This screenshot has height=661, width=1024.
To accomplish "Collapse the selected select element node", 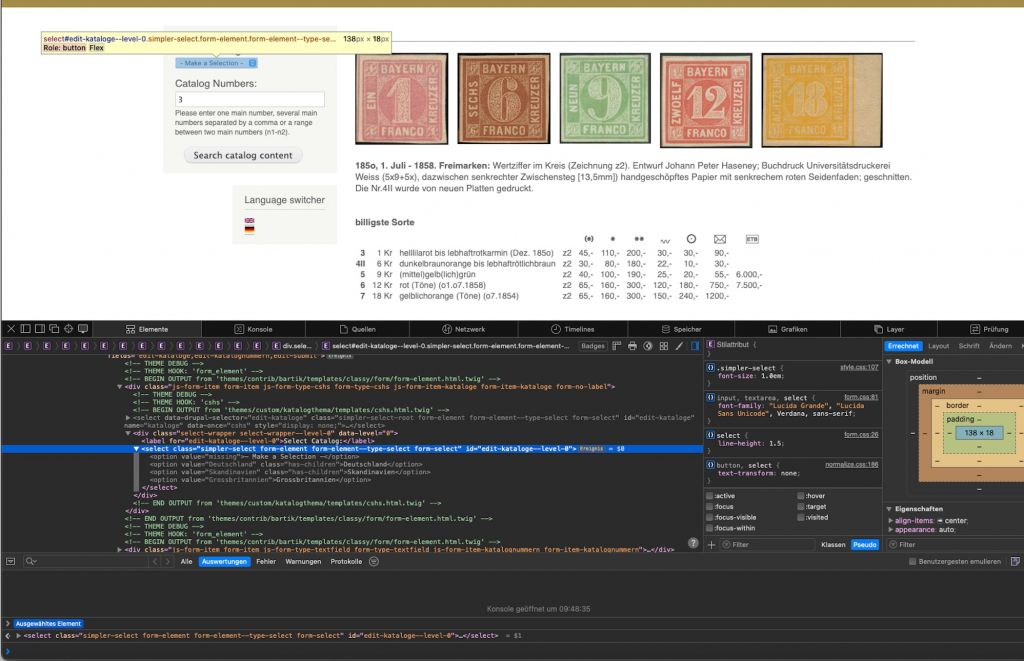I will click(x=137, y=449).
